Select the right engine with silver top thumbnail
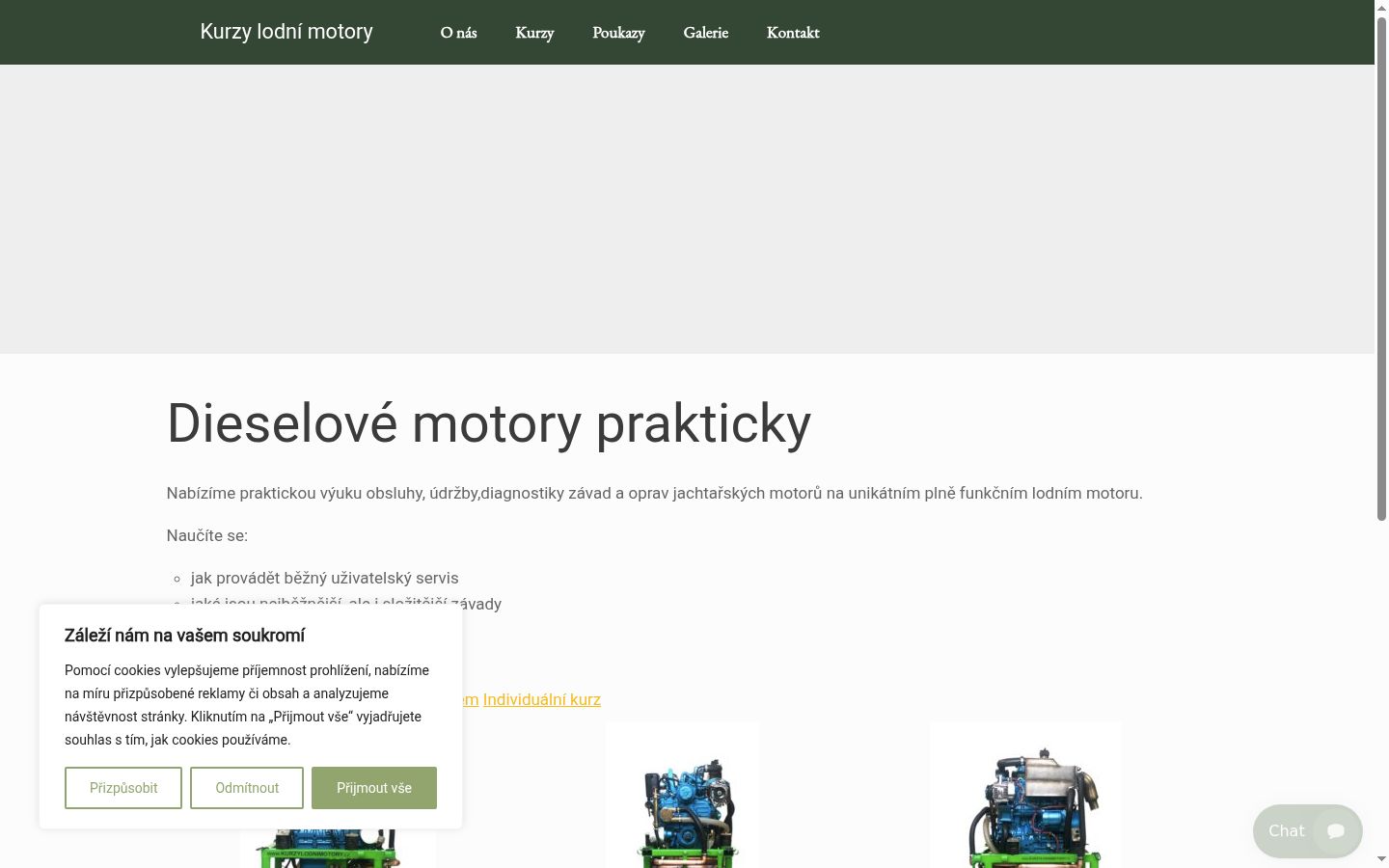 pos(1026,796)
